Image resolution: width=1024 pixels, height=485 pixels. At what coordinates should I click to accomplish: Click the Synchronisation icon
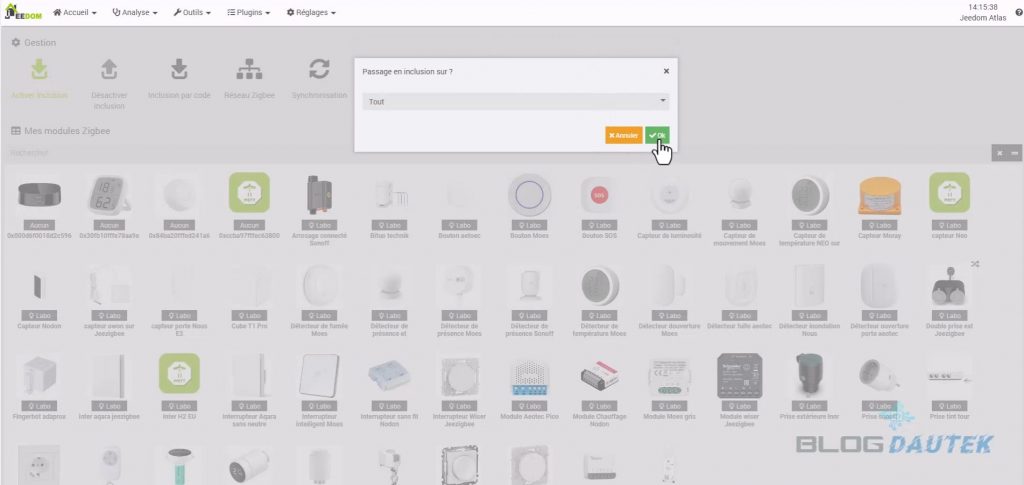[319, 69]
